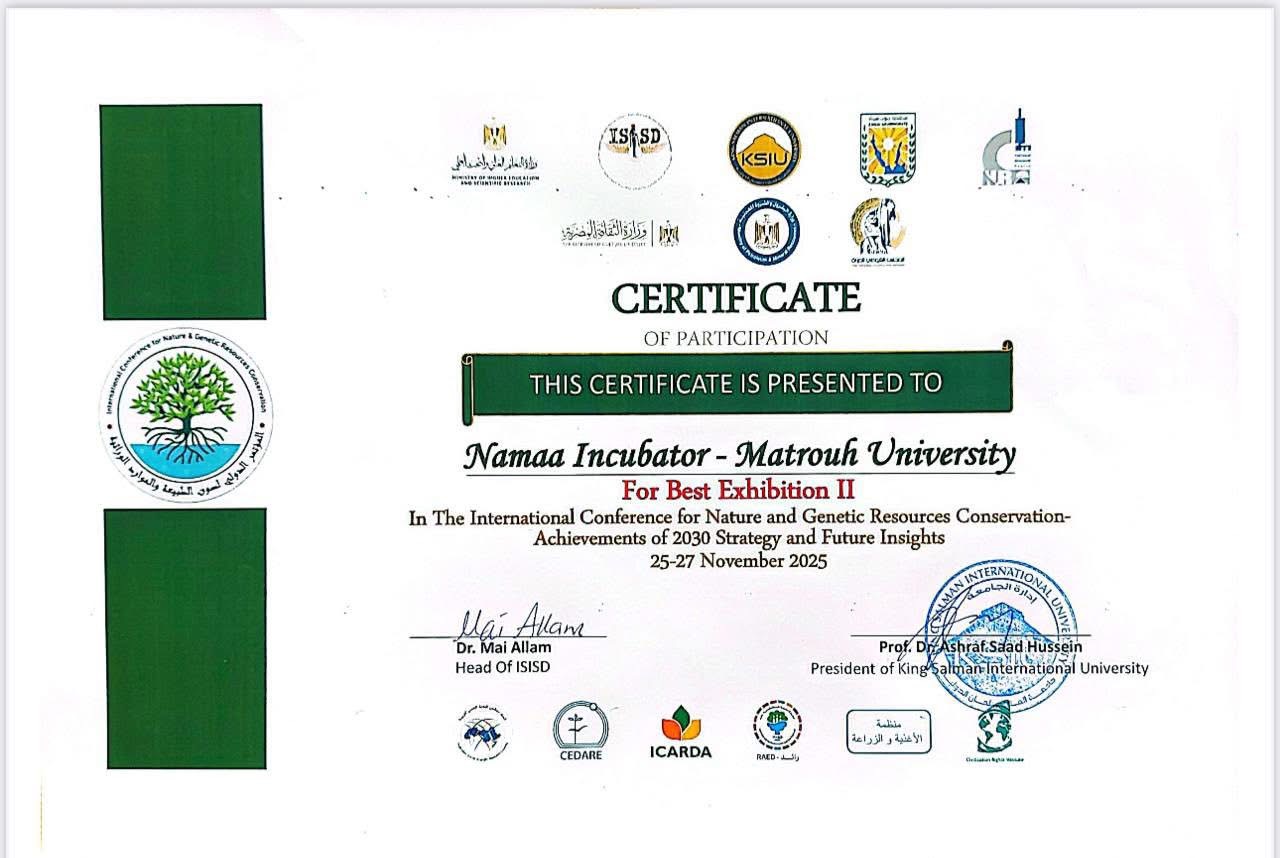Select the KSIU gold university logo
Viewport: 1280px width, 858px height.
click(763, 150)
